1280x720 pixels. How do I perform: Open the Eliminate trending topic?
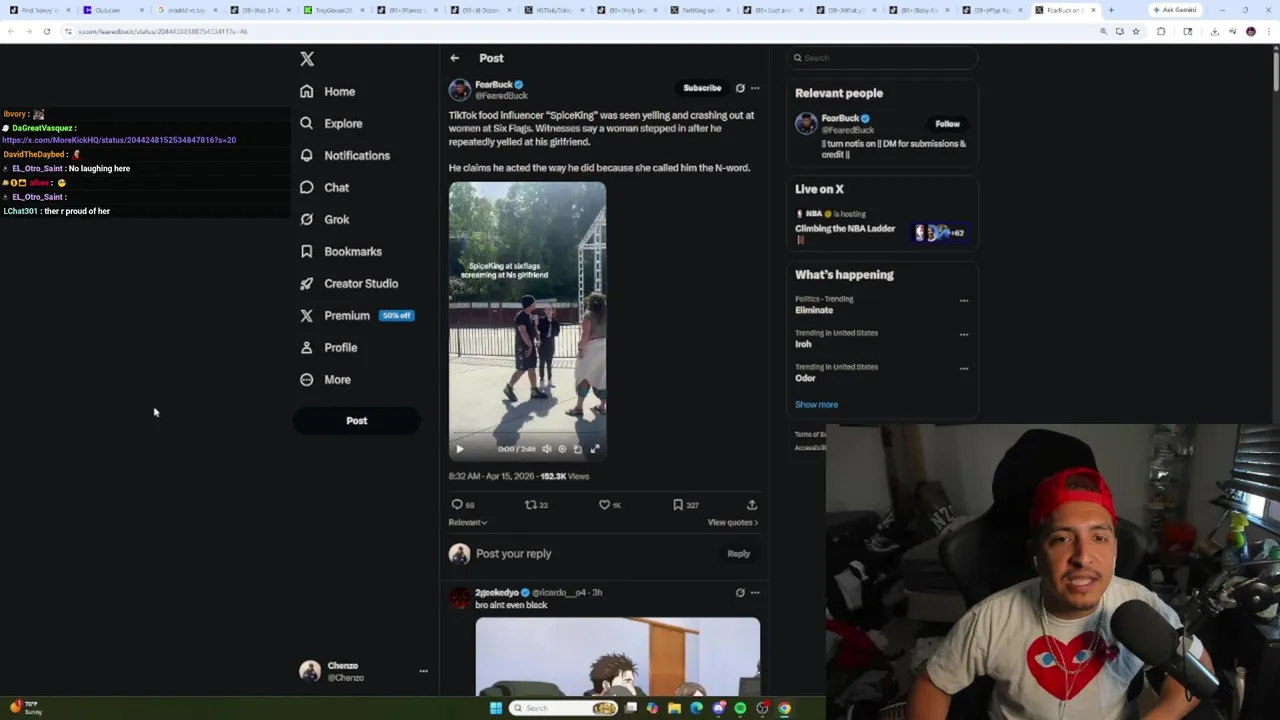click(x=814, y=310)
